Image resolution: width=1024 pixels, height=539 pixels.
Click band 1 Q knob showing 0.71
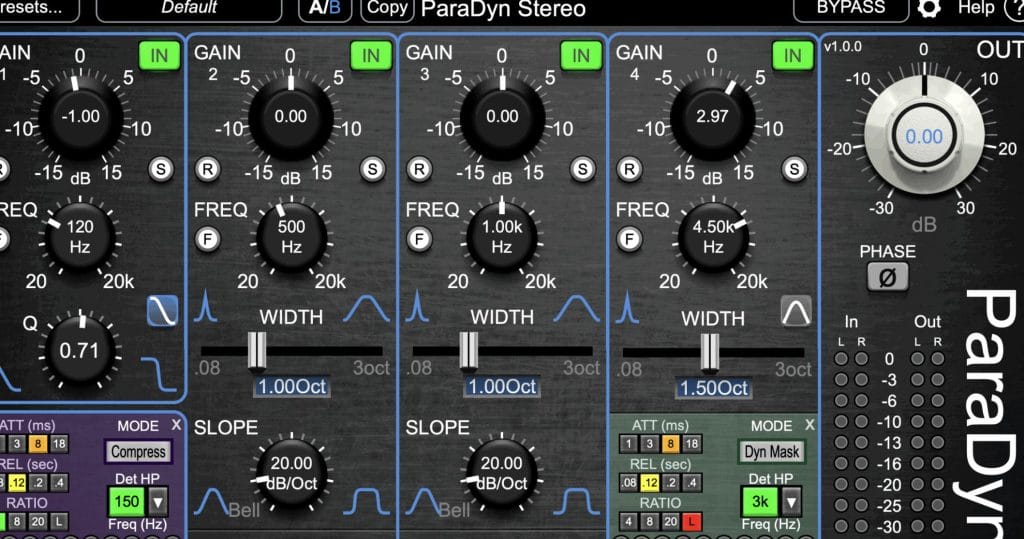coord(80,351)
